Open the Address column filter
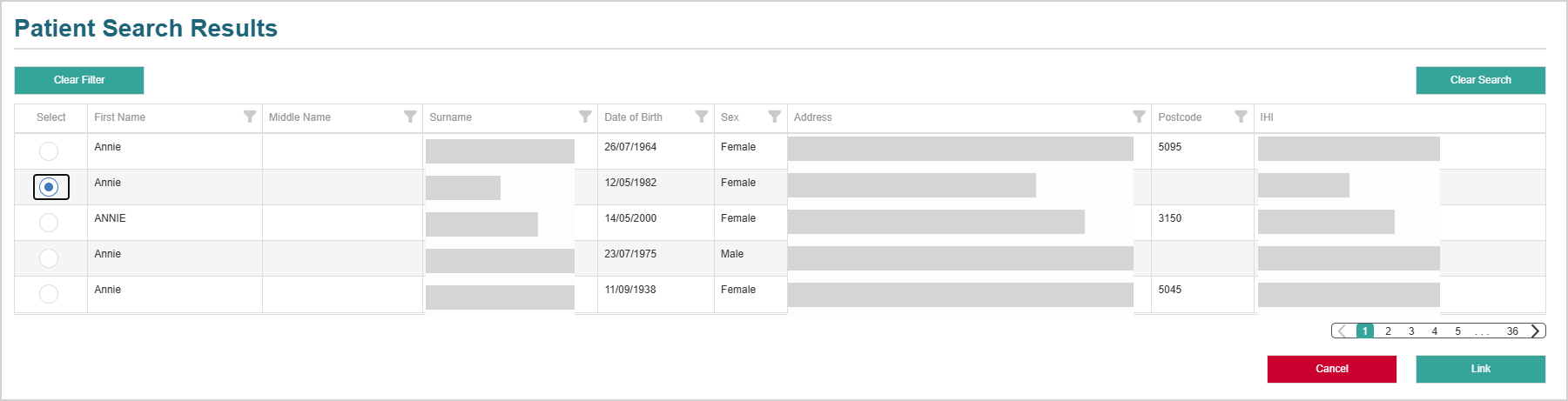Viewport: 1568px width, 401px height. (1139, 117)
